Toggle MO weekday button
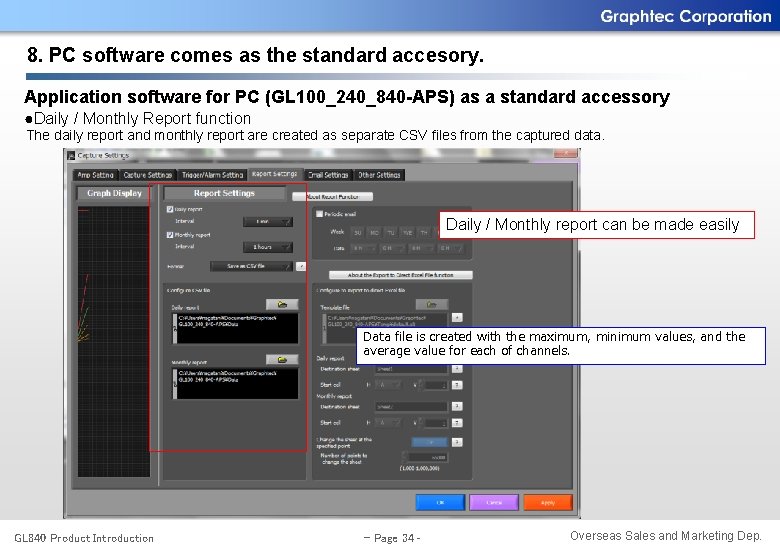This screenshot has height=551, width=780. pos(374,232)
